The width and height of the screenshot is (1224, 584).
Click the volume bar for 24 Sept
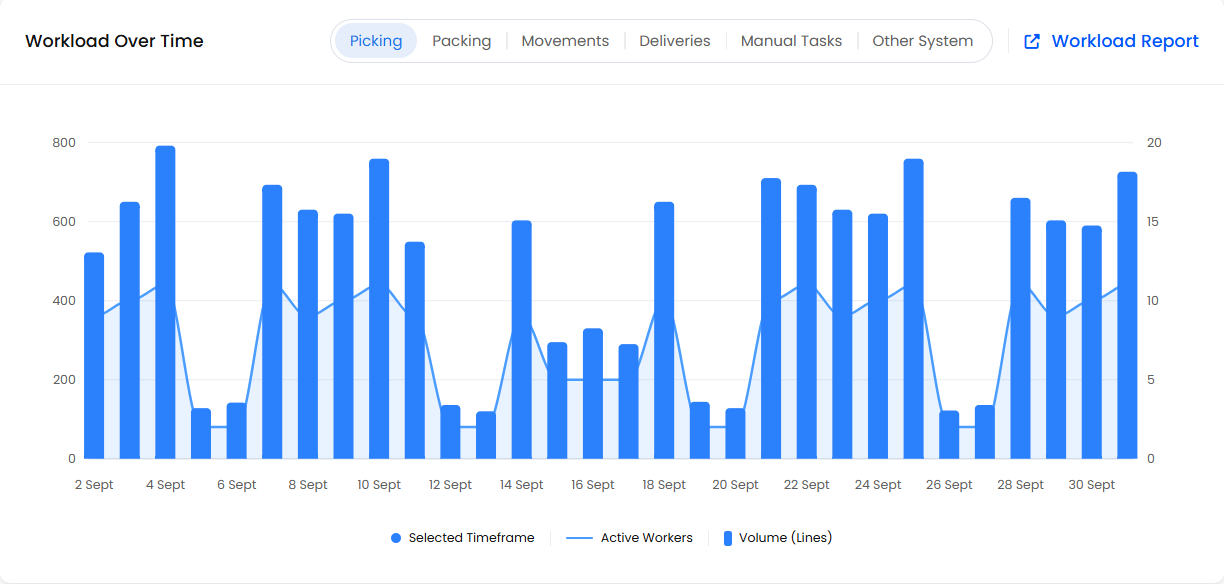pyautogui.click(x=878, y=337)
